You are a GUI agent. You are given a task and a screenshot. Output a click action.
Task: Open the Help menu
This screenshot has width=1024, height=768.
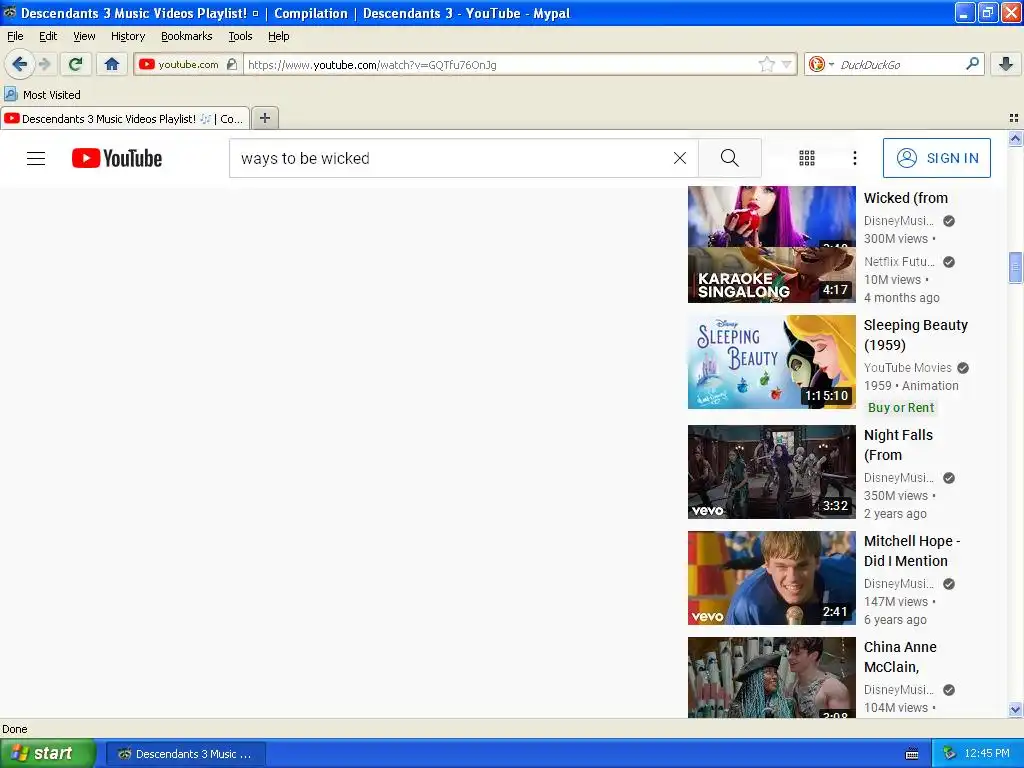(278, 36)
